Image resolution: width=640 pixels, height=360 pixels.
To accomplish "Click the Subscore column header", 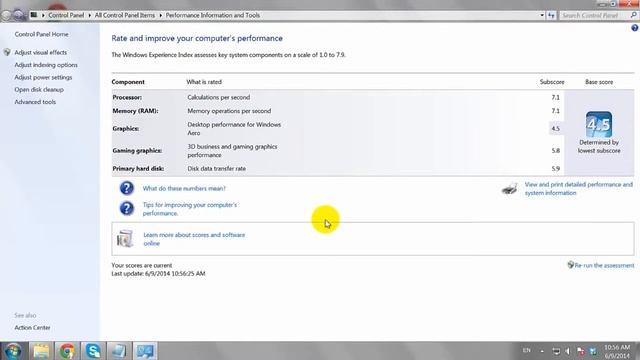I will 552,82.
